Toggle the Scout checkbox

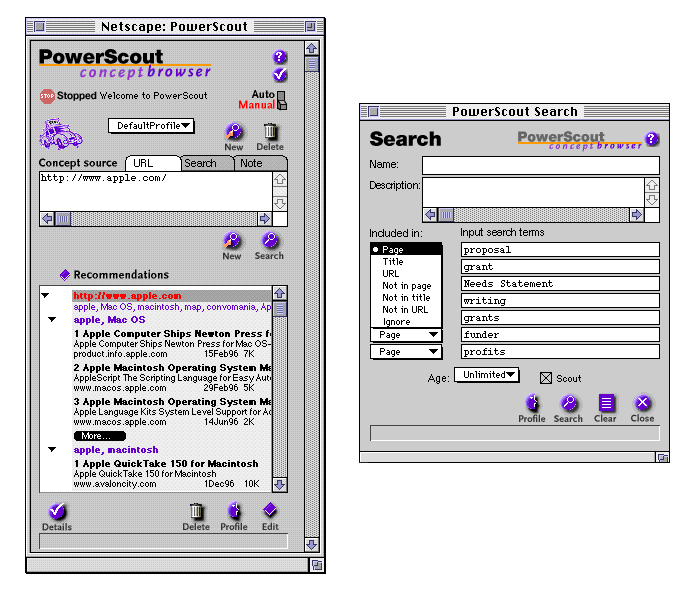[546, 379]
